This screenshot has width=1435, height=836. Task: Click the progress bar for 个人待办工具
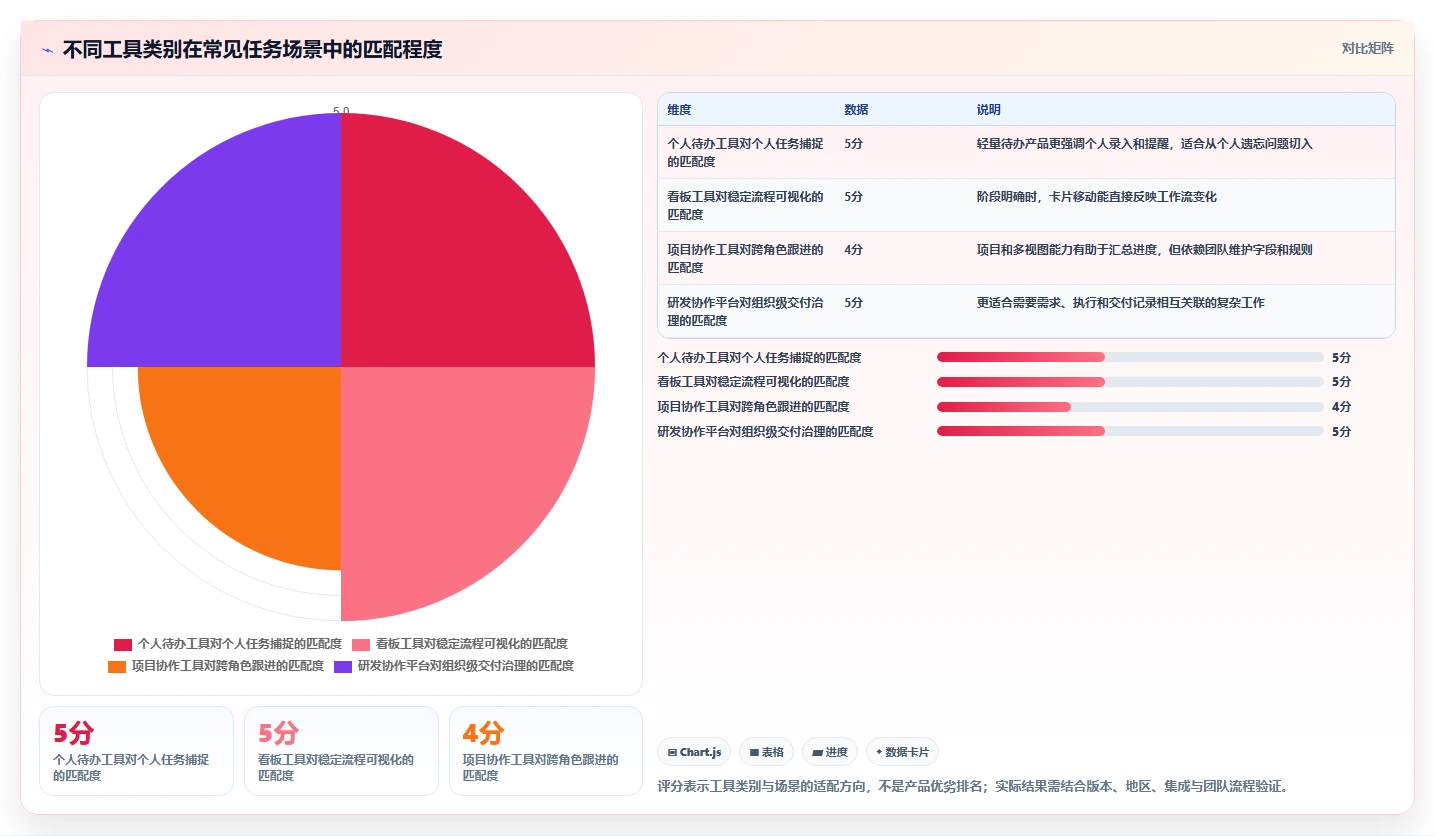pyautogui.click(x=1130, y=357)
